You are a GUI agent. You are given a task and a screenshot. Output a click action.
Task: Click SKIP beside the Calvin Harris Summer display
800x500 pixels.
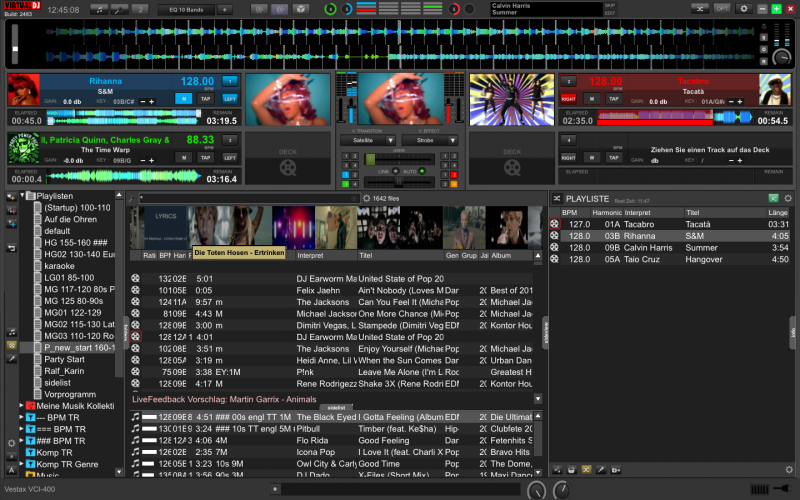(610, 6)
